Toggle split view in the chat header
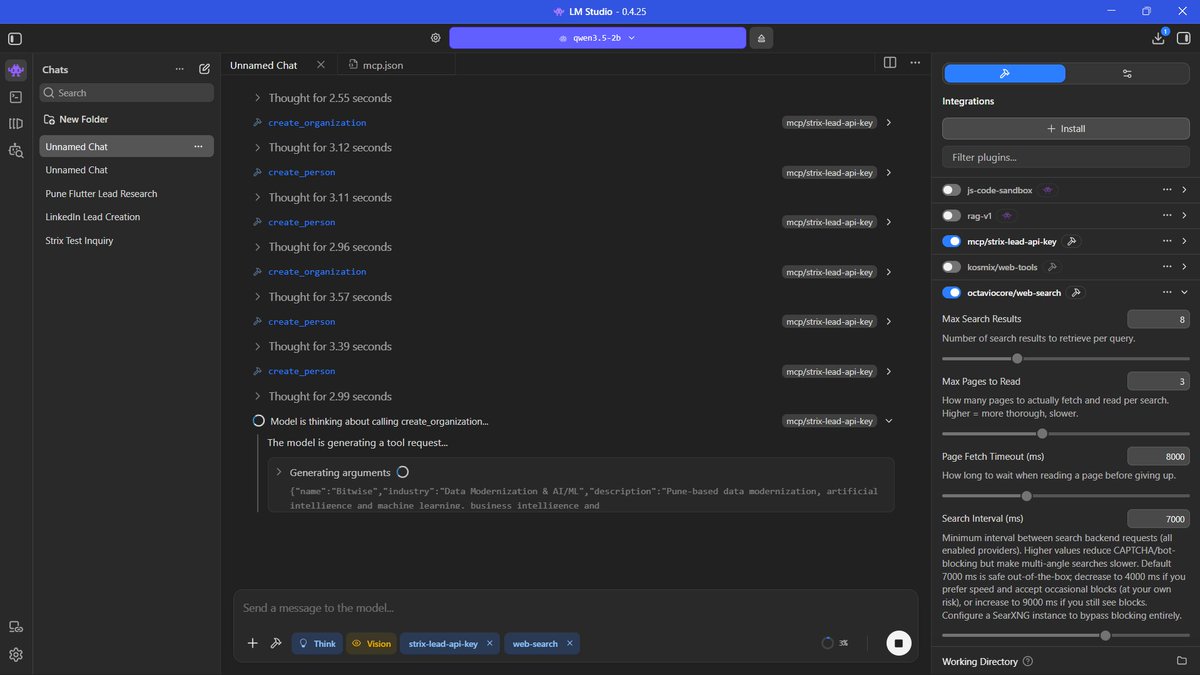This screenshot has height=675, width=1200. coord(890,63)
